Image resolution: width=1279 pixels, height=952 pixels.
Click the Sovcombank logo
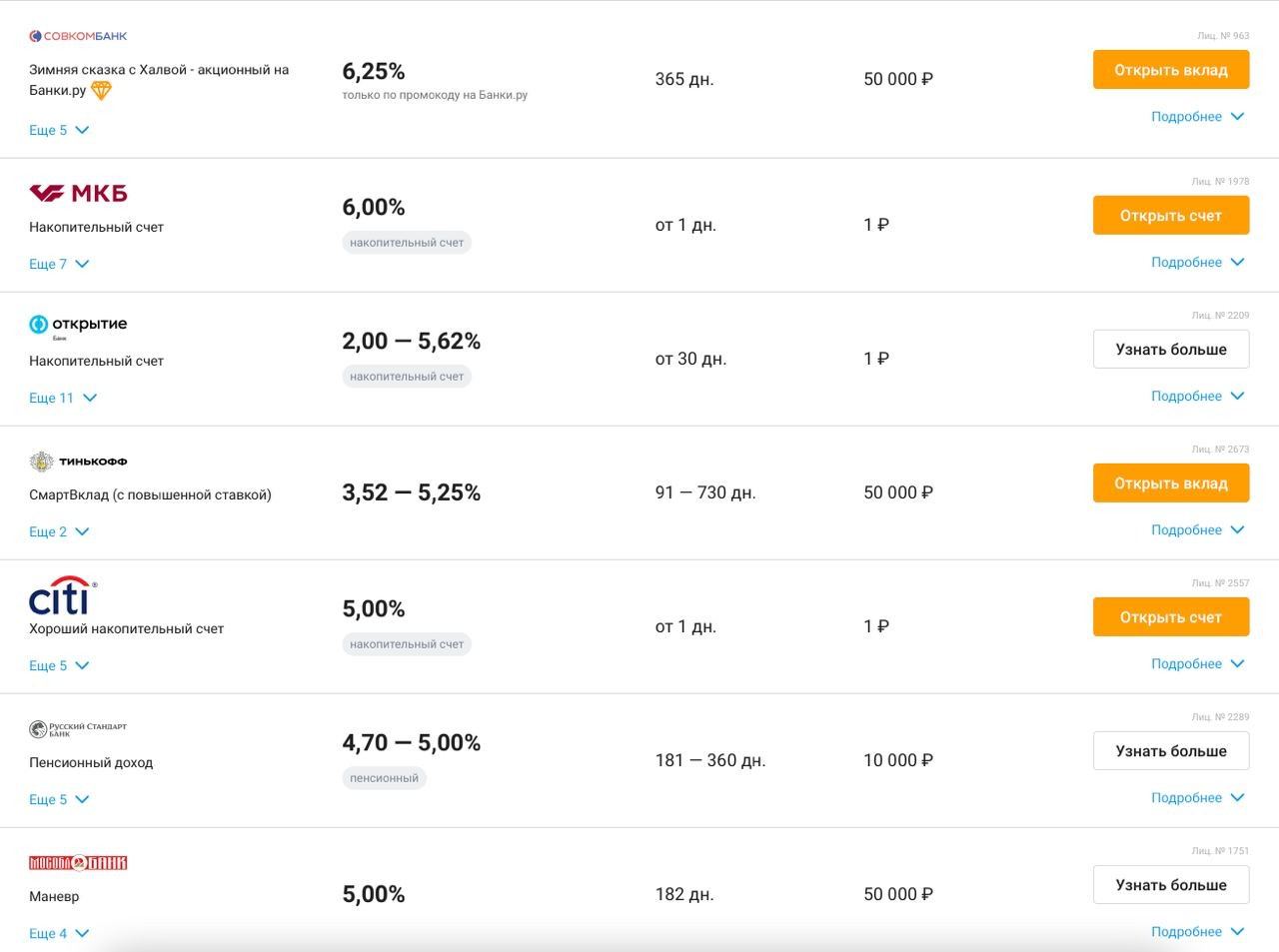[78, 36]
